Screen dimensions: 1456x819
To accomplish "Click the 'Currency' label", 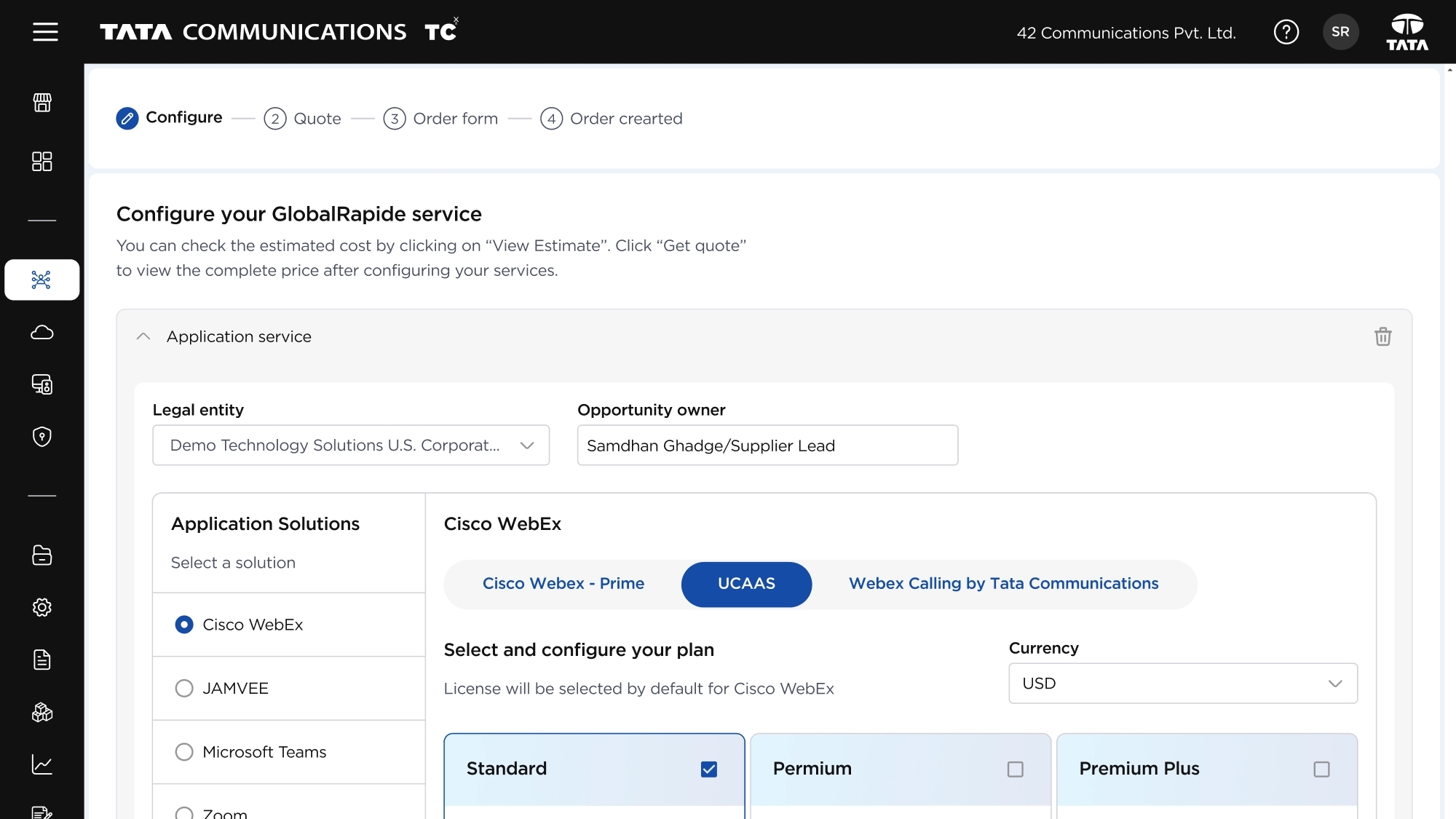I will [1044, 648].
